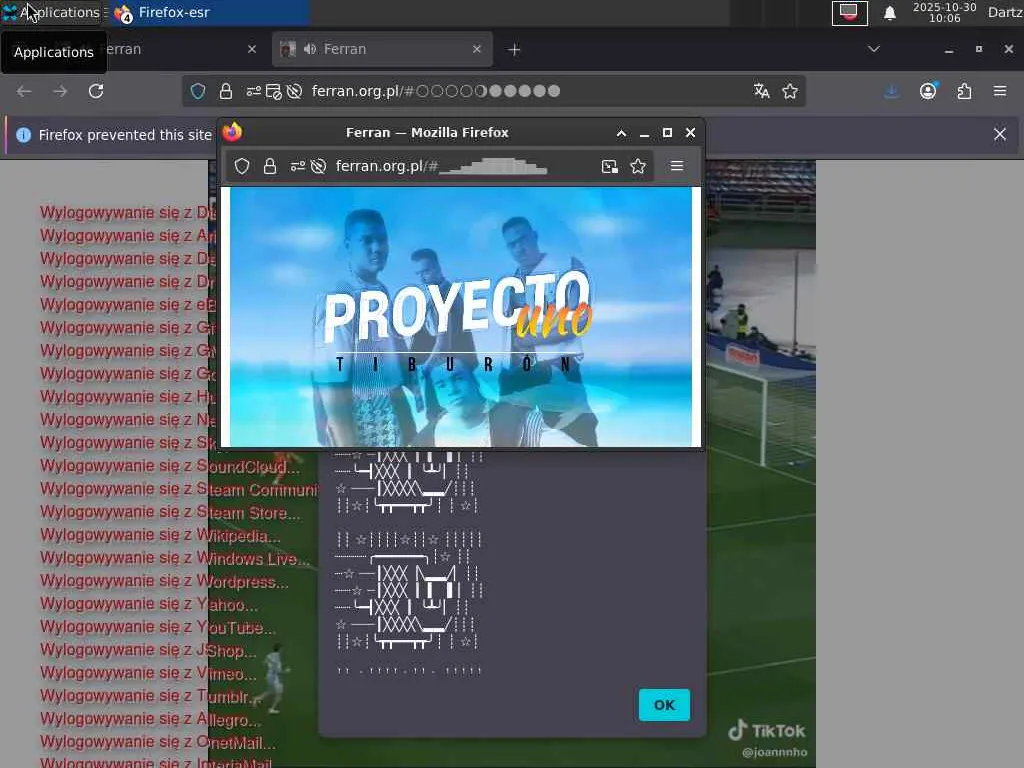The width and height of the screenshot is (1024, 768).
Task: Bookmark this page in main window
Action: (790, 91)
